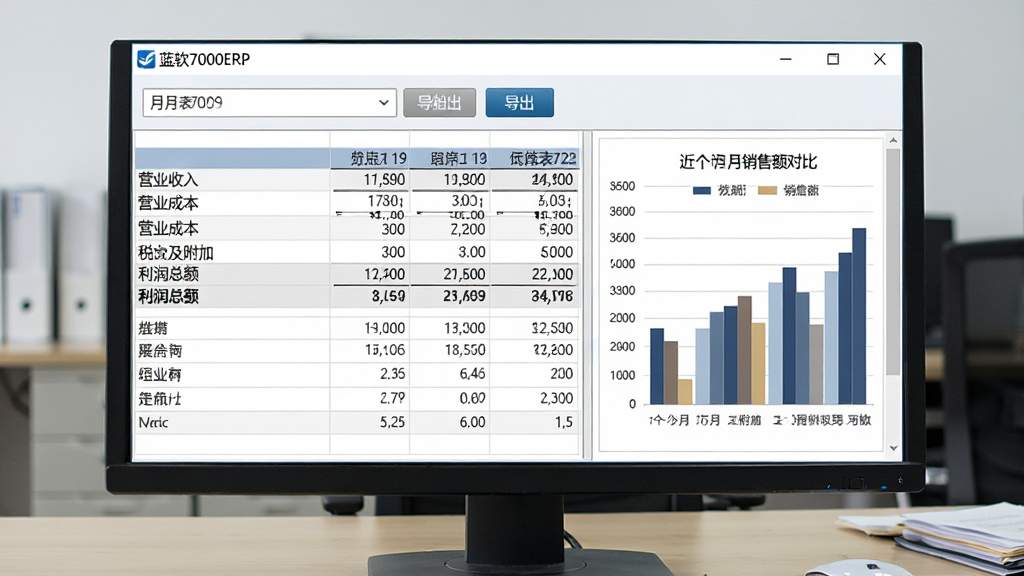Click the cell with value 13,300
Screen dimensions: 1024x576
pos(464,328)
